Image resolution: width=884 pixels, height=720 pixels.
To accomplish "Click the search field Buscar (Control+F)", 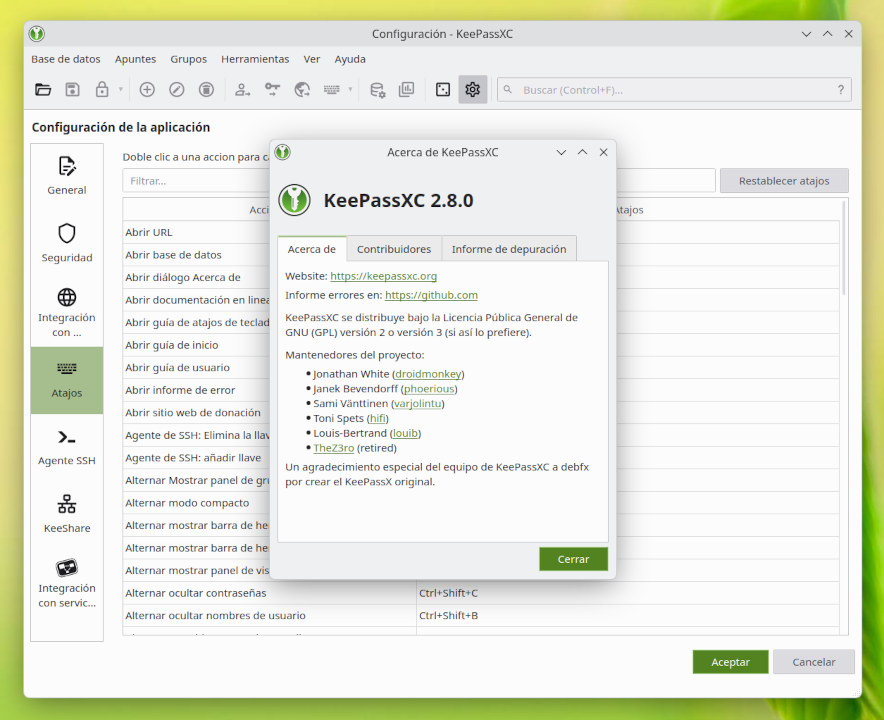I will click(x=674, y=90).
